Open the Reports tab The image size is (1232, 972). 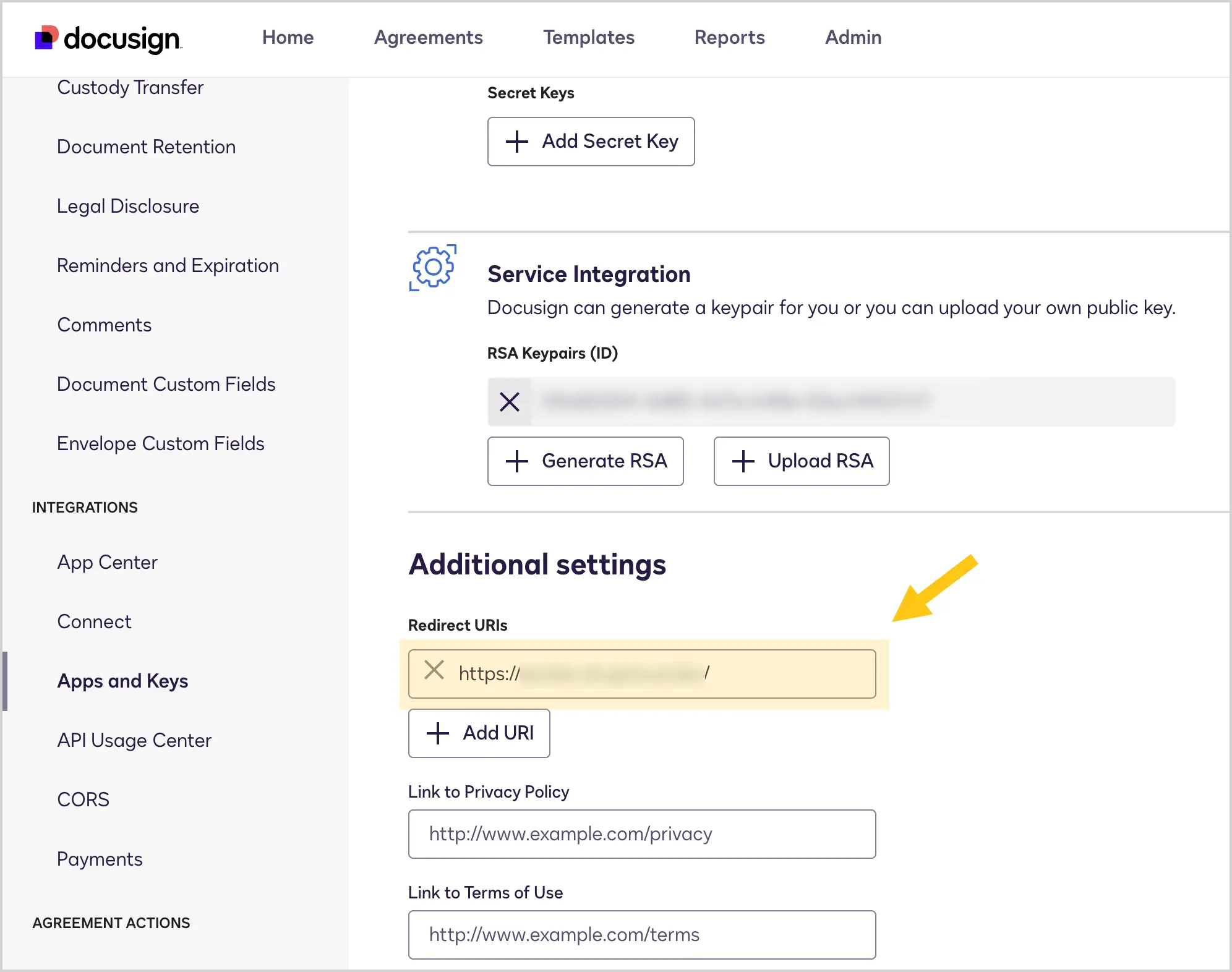tap(729, 37)
